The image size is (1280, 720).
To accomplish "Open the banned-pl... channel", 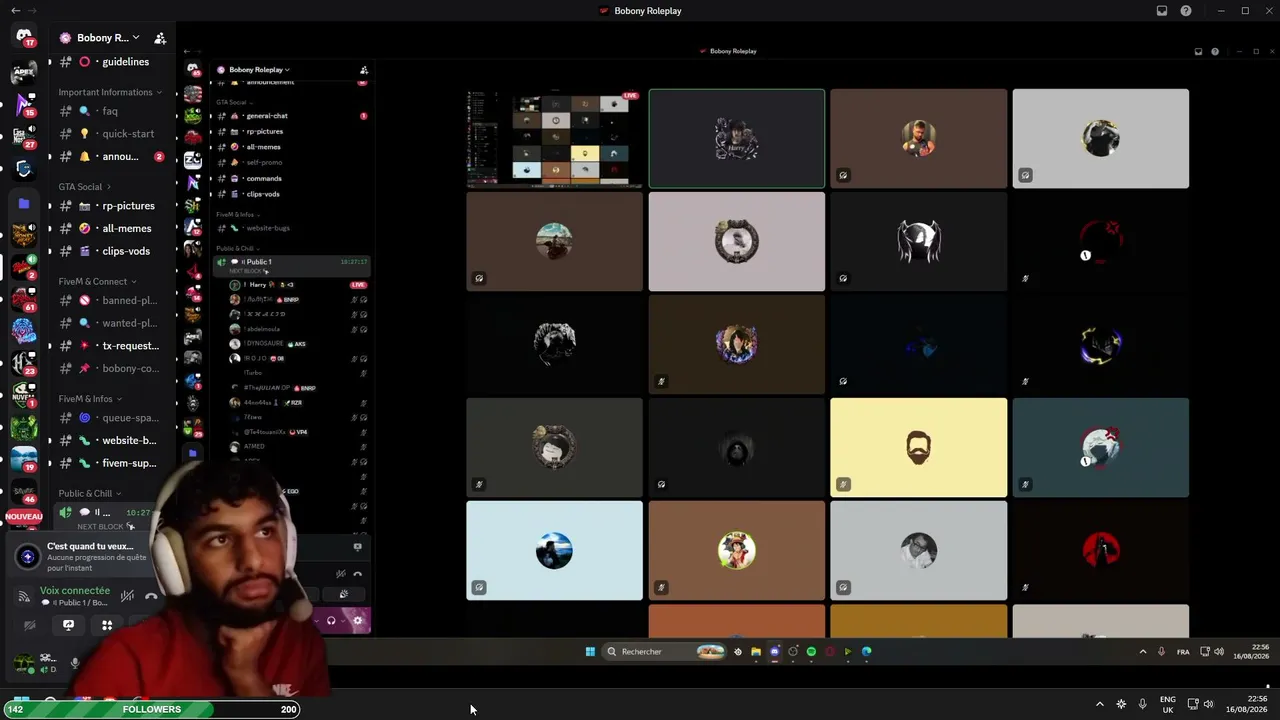I will point(111,300).
